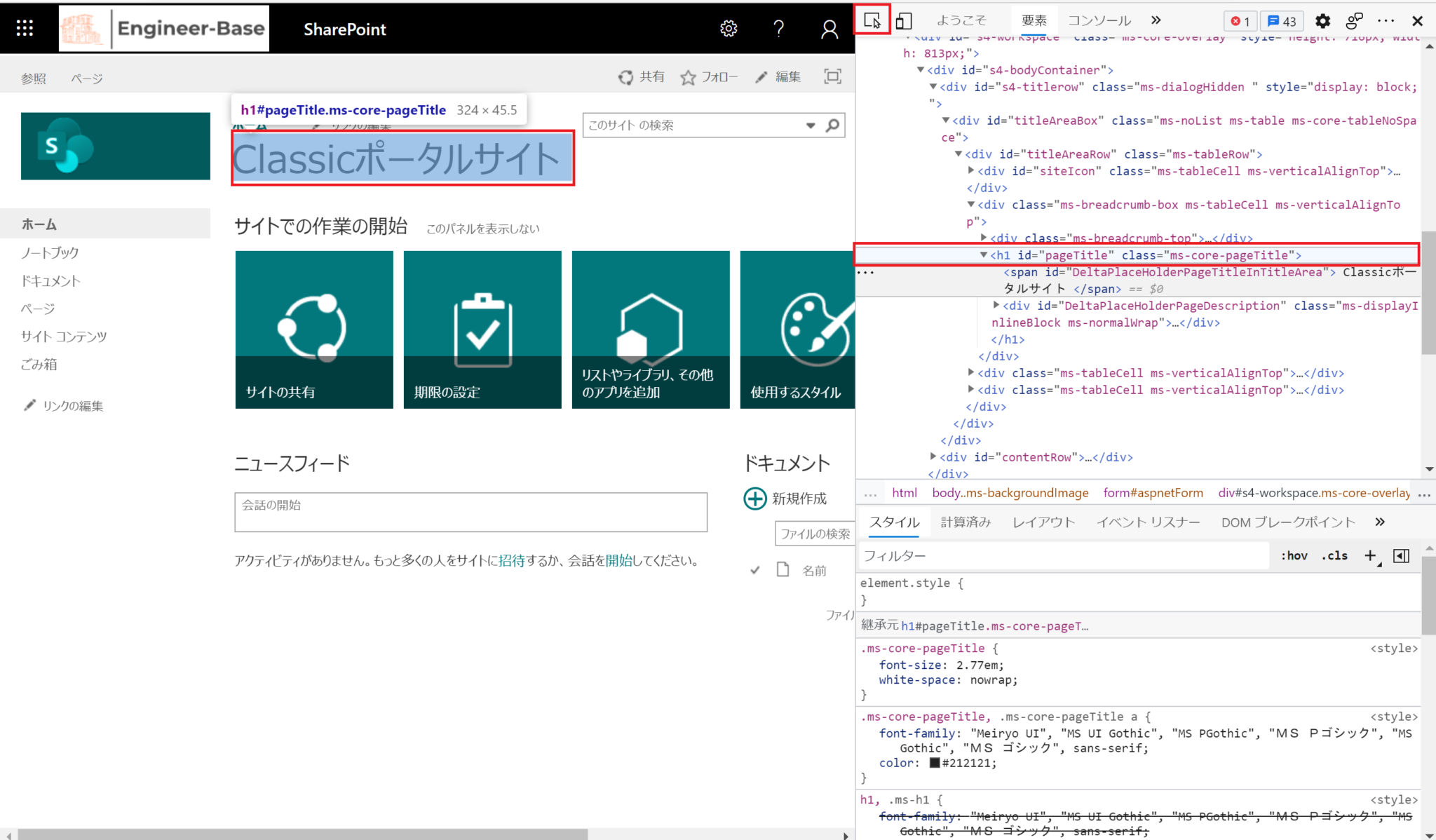
Task: Open the account profile icon
Action: 829,28
